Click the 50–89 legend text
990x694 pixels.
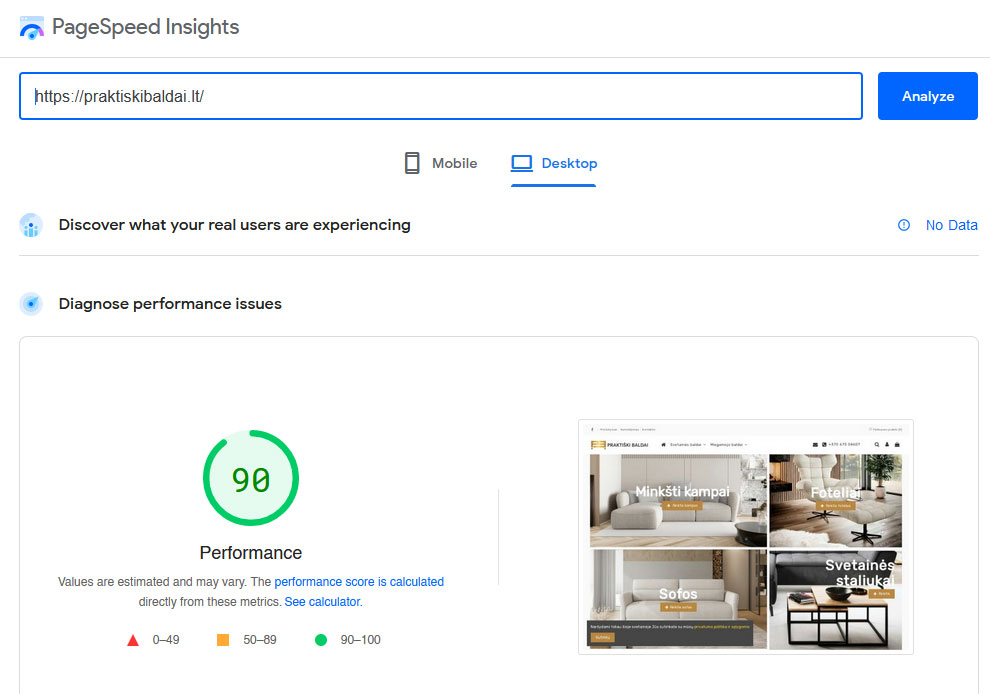coord(259,640)
